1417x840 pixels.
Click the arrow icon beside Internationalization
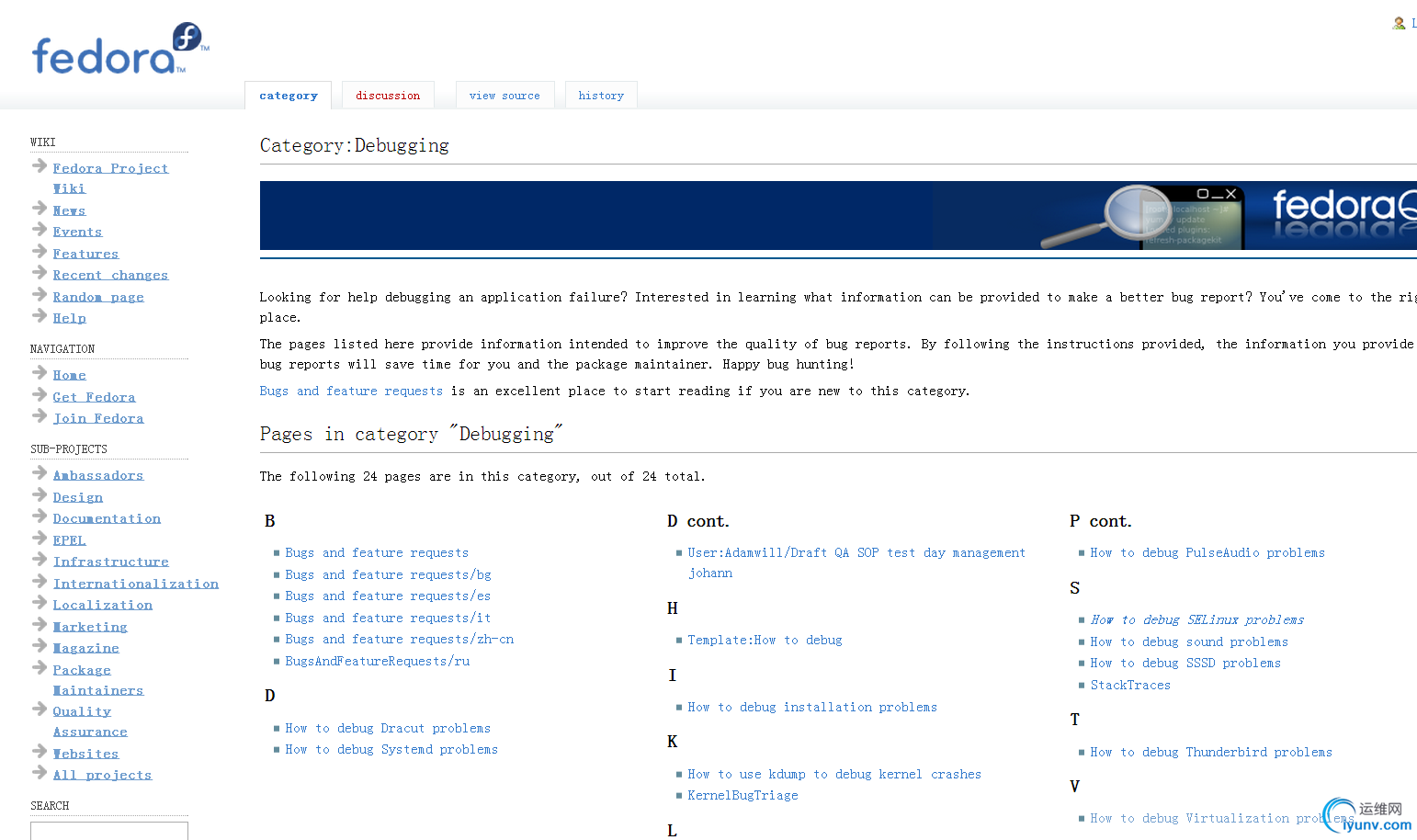point(40,581)
